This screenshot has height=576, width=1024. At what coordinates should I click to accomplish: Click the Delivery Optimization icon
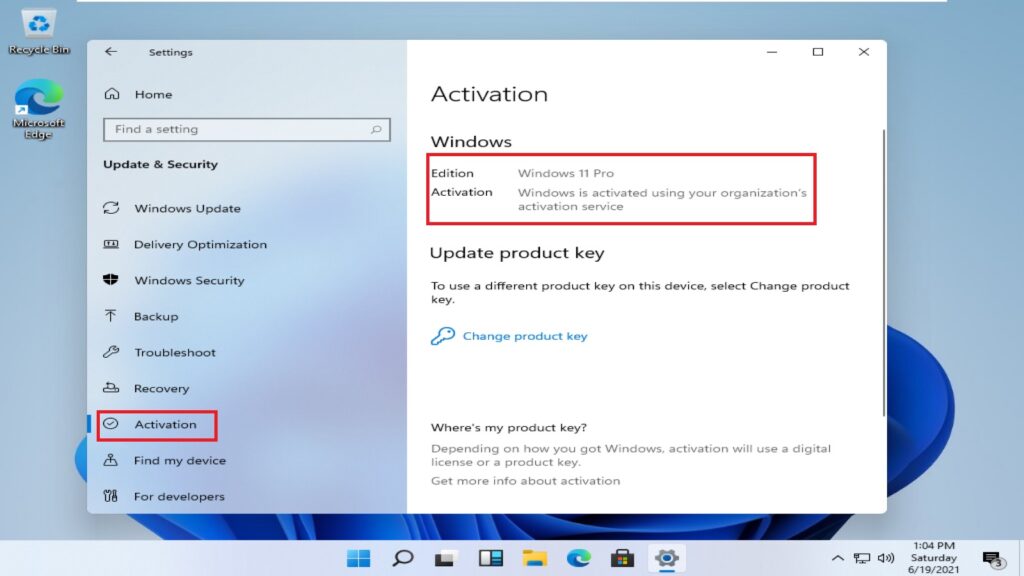111,244
